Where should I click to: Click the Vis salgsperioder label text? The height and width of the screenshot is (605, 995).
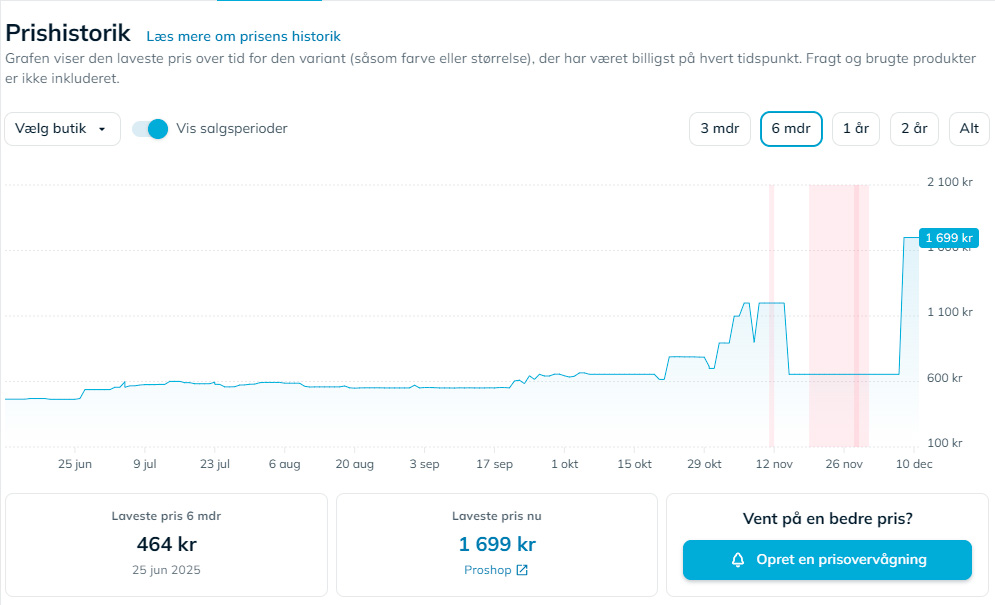[x=232, y=129]
